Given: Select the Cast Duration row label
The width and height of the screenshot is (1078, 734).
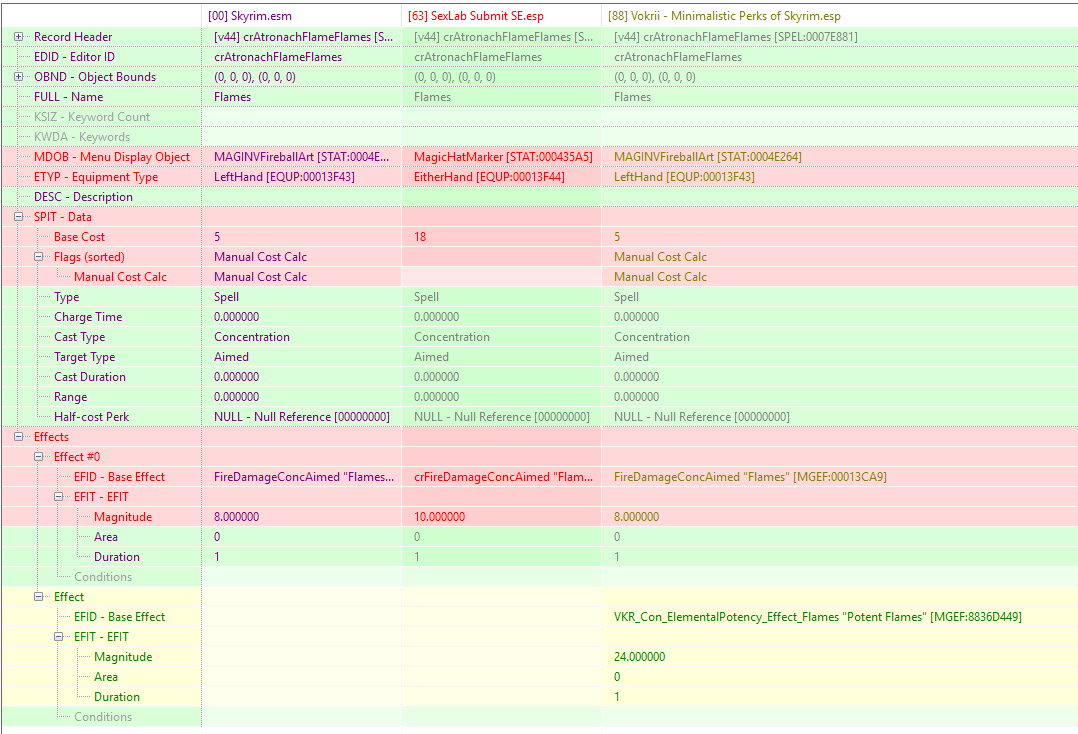Looking at the screenshot, I should point(89,376).
